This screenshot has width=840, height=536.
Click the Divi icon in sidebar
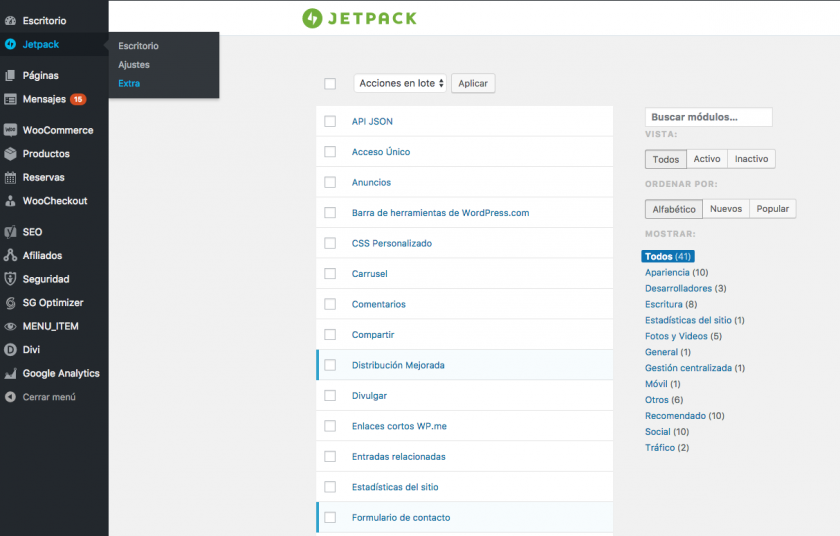point(10,350)
